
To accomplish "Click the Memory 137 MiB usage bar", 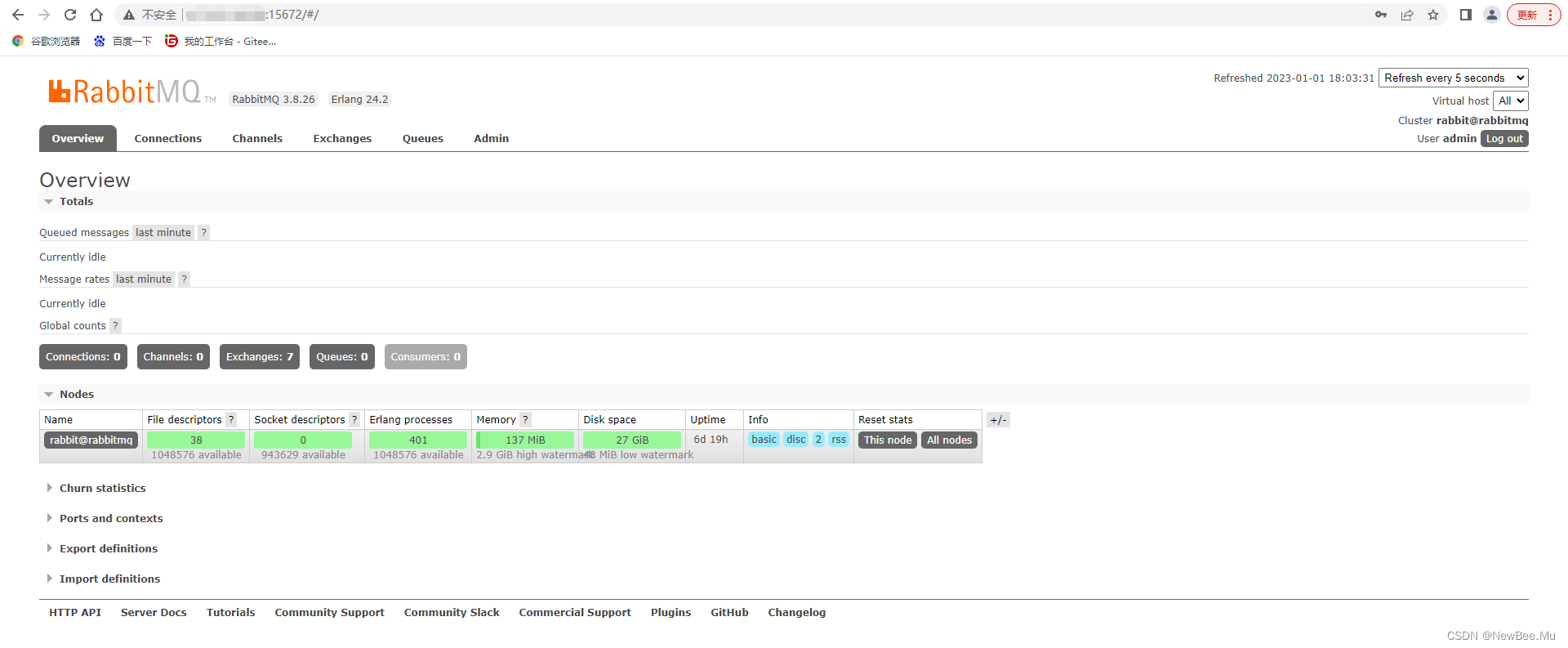I will point(525,440).
